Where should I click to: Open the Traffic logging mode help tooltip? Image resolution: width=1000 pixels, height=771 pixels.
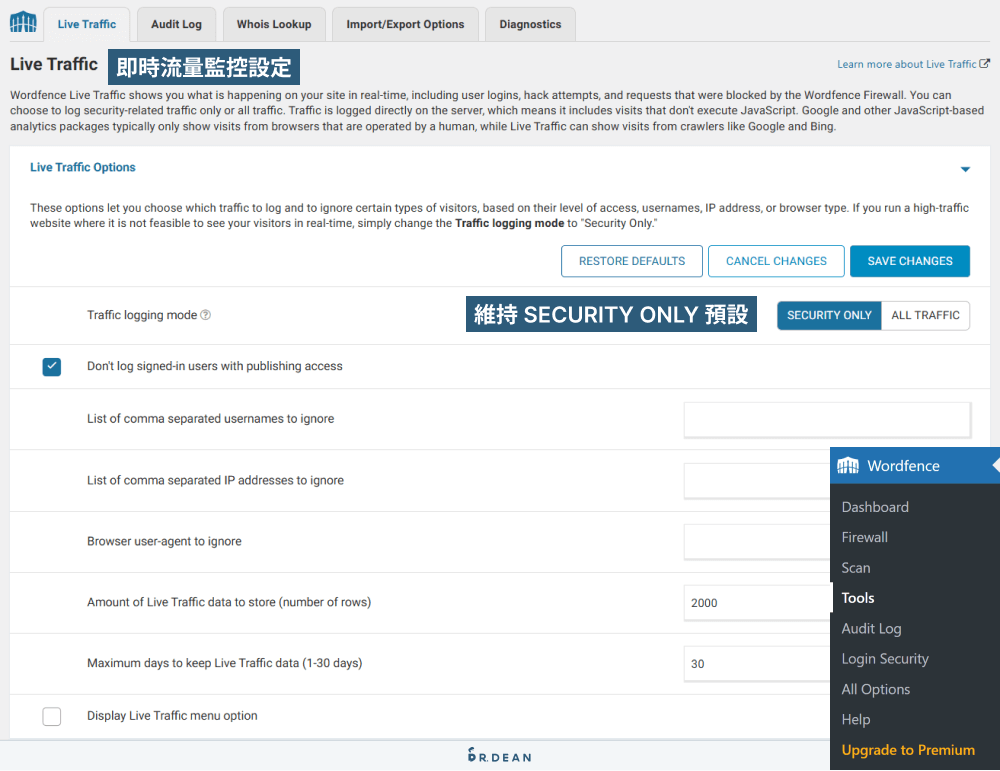pyautogui.click(x=206, y=315)
